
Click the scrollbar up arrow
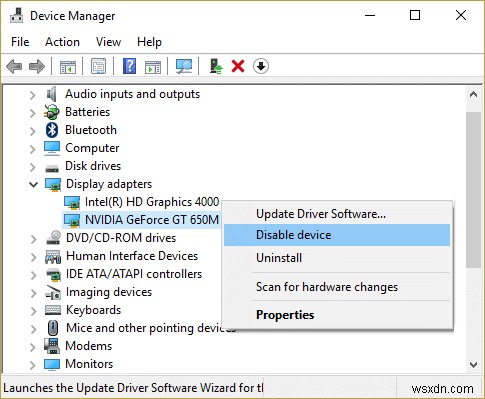click(473, 94)
